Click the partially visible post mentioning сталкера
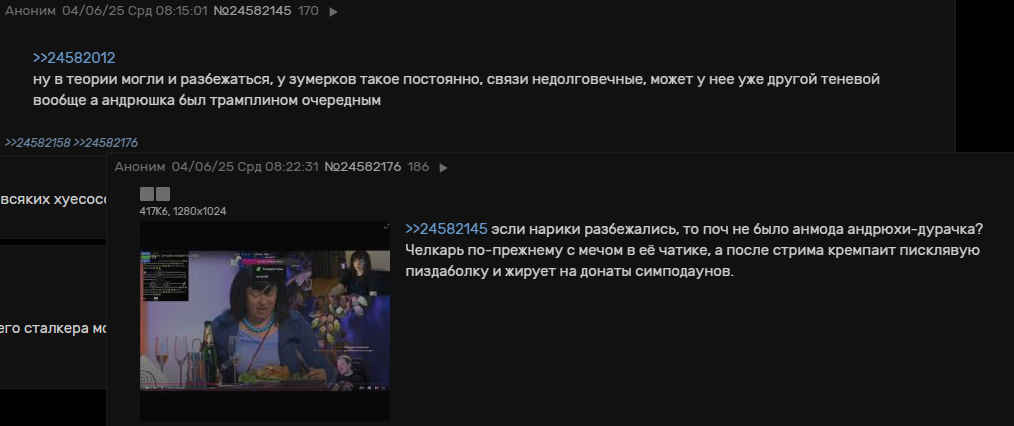 (x=53, y=317)
